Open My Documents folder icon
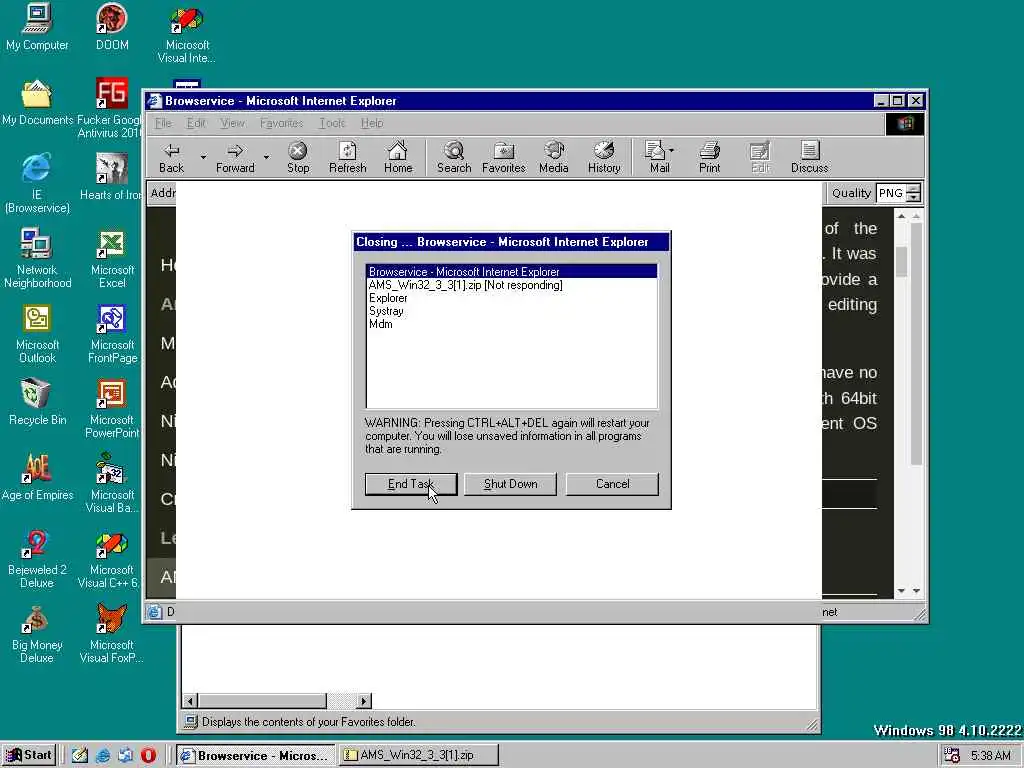This screenshot has height=768, width=1024. click(x=37, y=103)
